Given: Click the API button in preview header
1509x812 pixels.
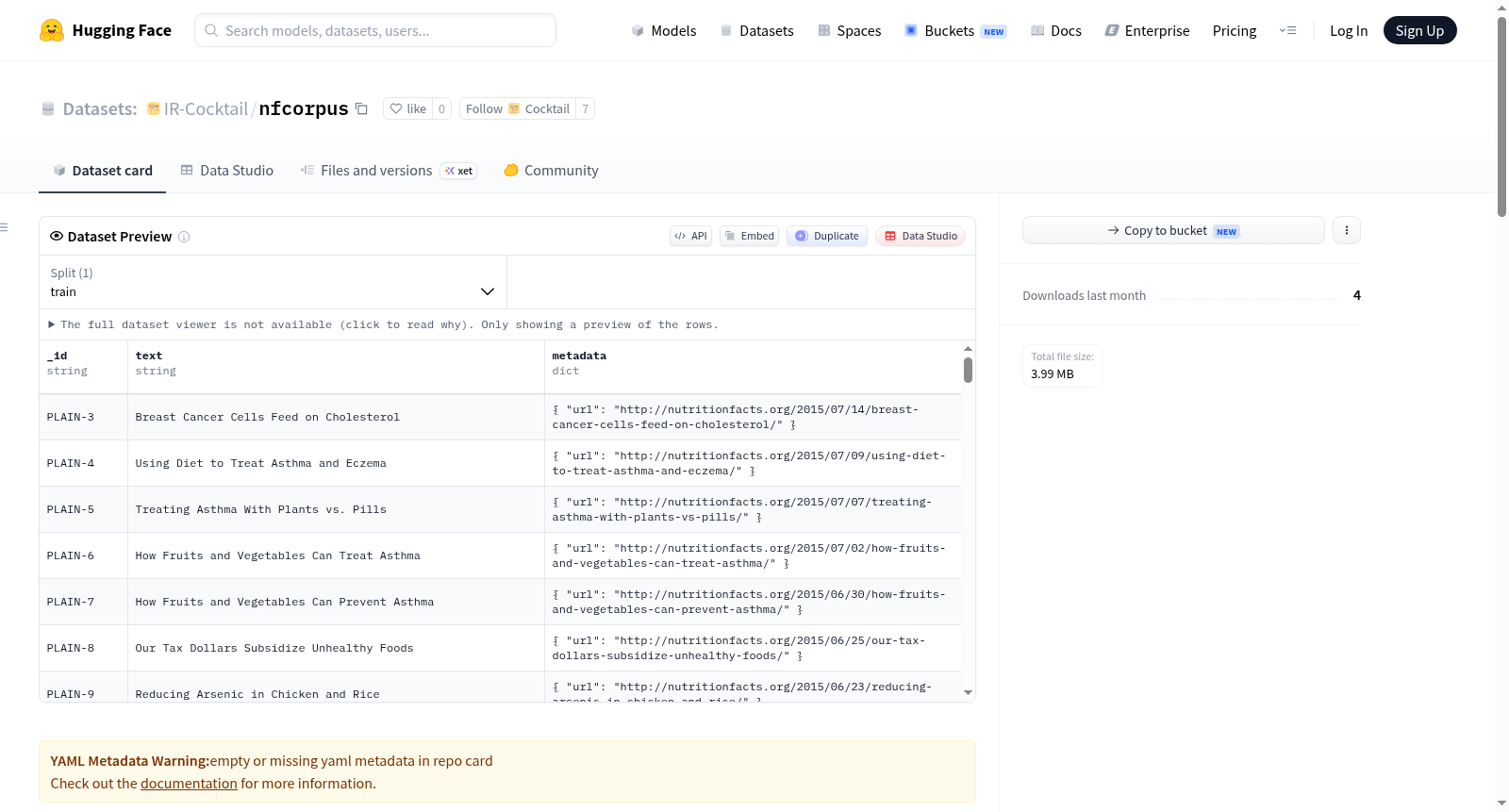Looking at the screenshot, I should 690,236.
